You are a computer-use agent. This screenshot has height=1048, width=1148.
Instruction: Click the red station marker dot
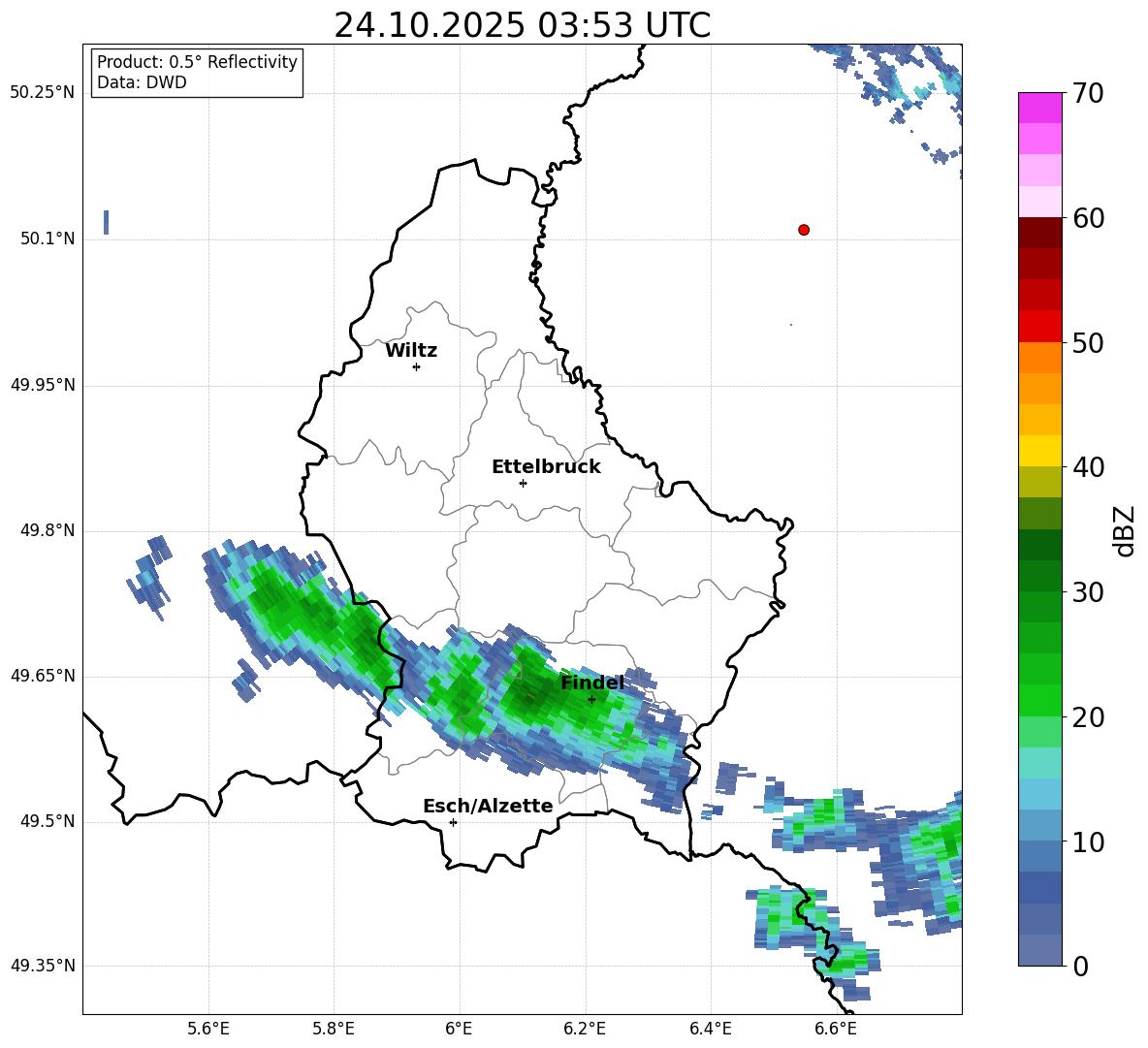click(803, 230)
